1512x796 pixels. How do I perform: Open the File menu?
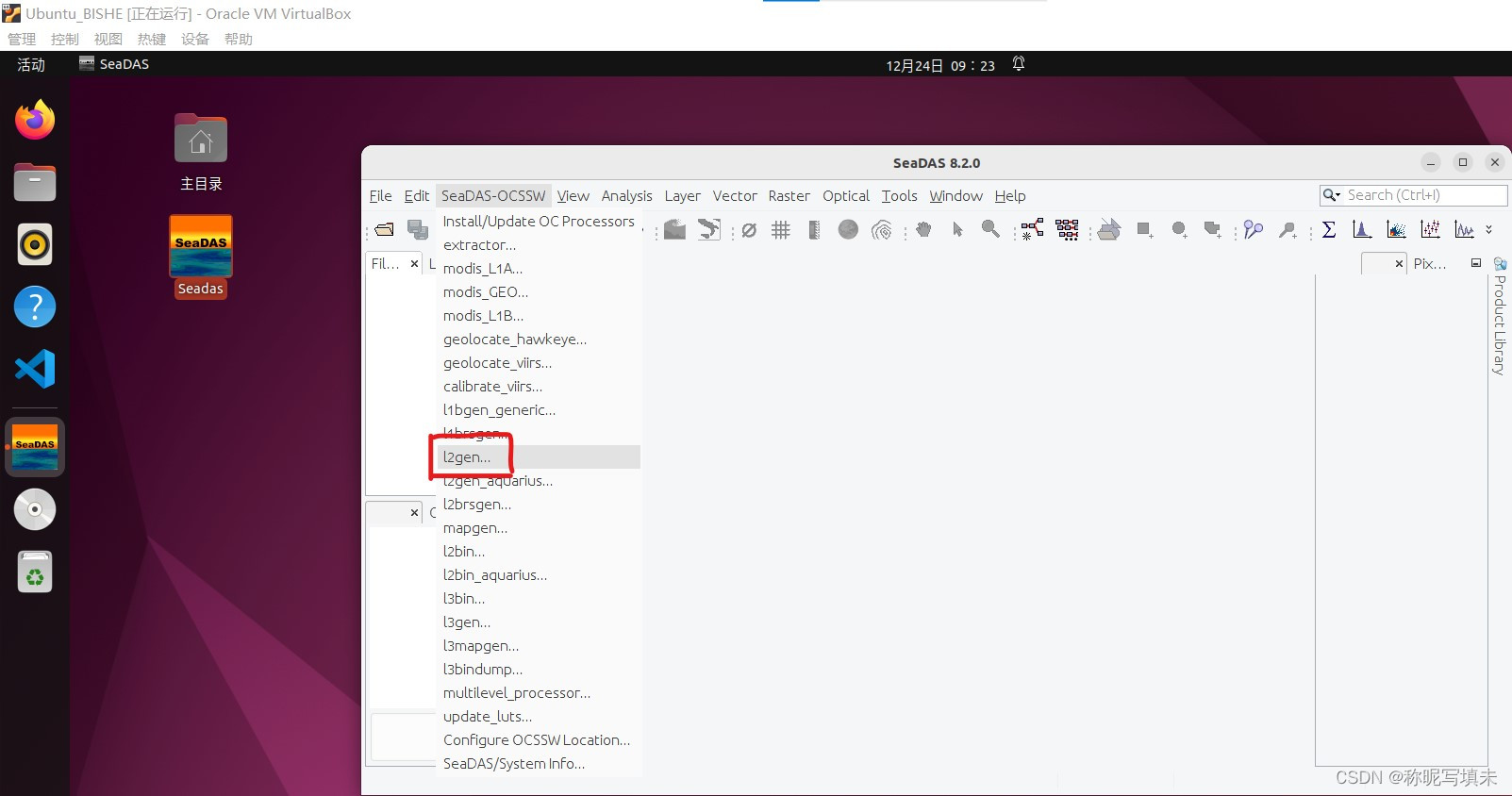[x=380, y=195]
